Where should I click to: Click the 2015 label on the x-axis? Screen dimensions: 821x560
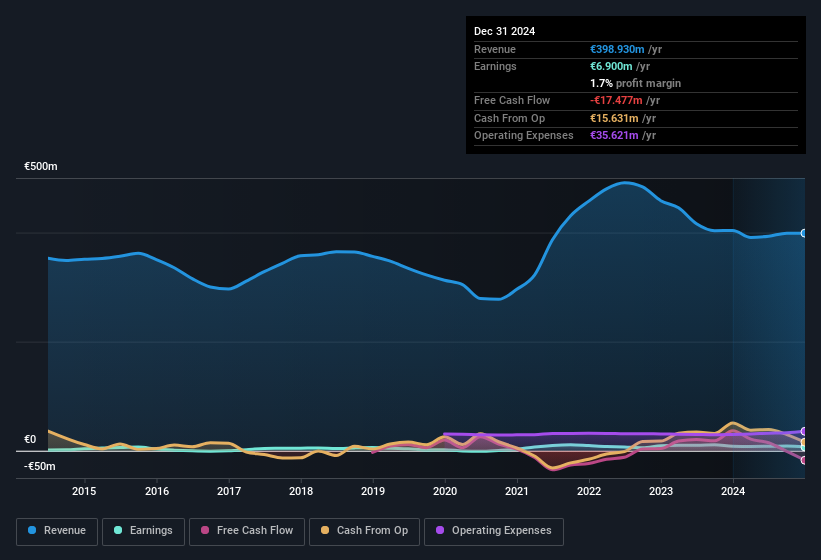click(84, 491)
